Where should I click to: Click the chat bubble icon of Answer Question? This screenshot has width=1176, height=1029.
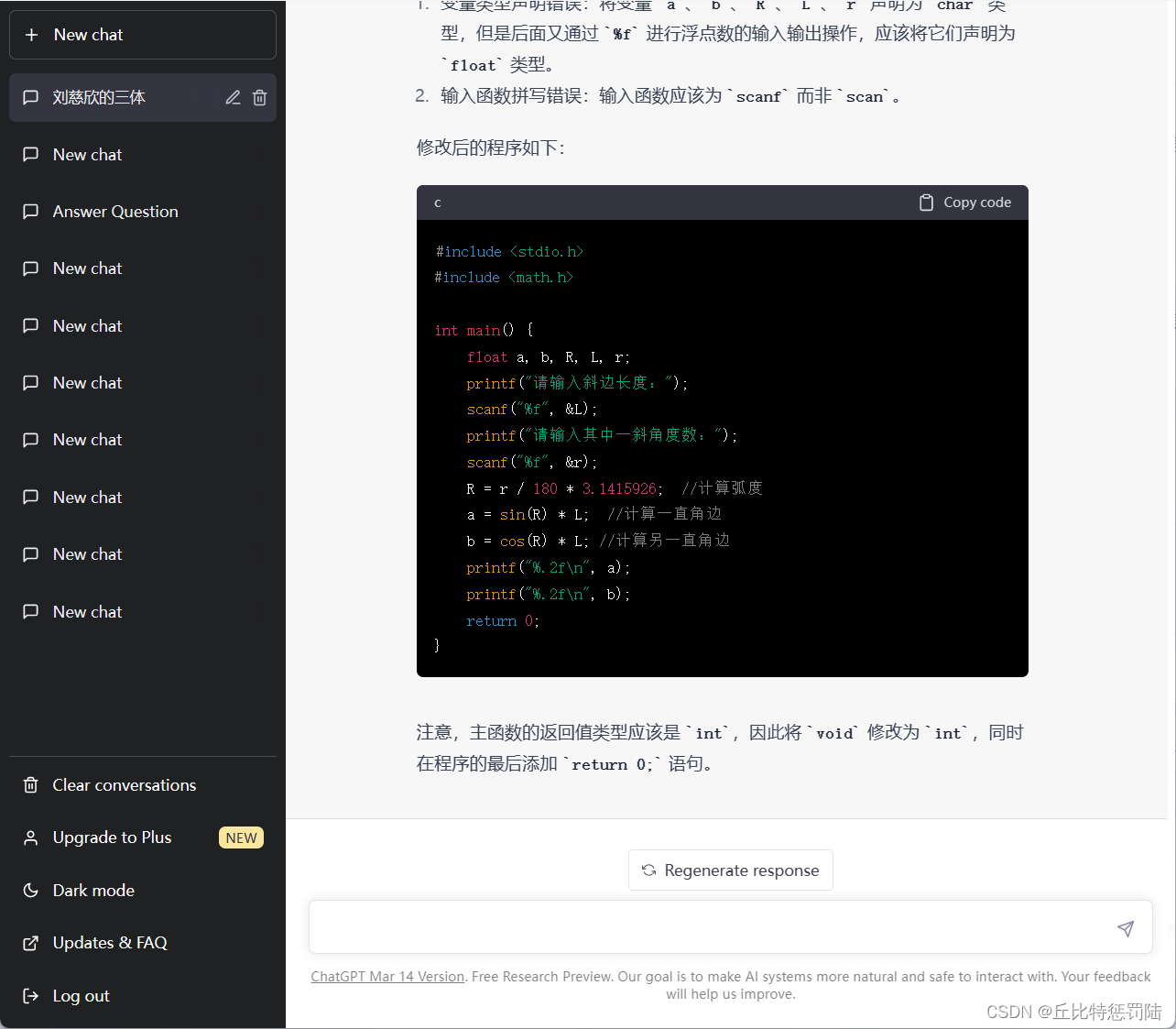30,212
